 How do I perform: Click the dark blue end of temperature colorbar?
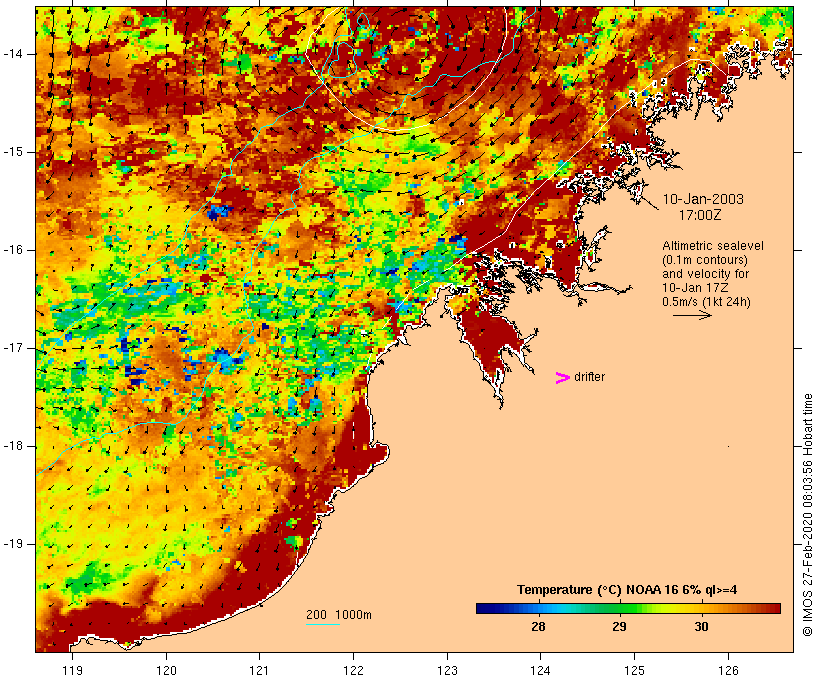[x=484, y=608]
